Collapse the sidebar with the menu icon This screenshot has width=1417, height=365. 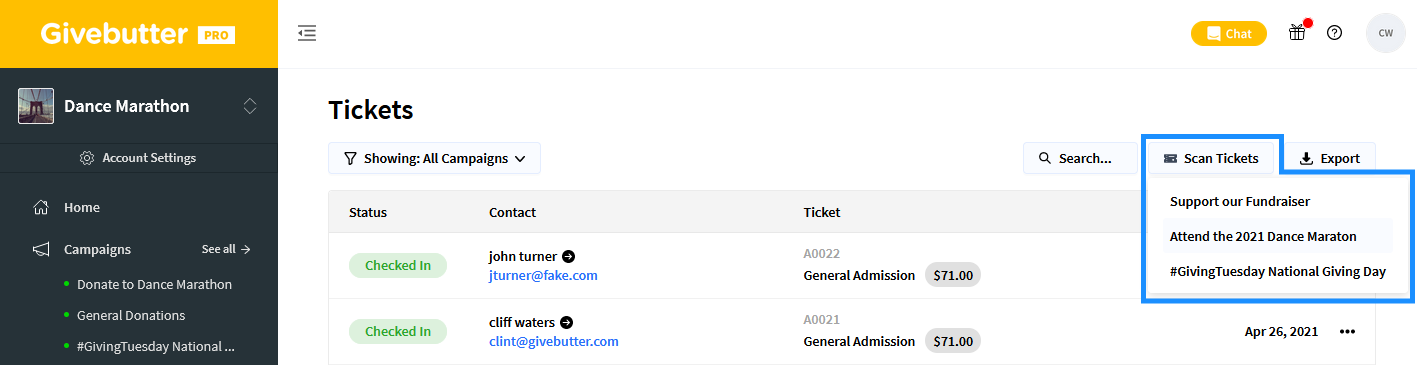point(307,34)
